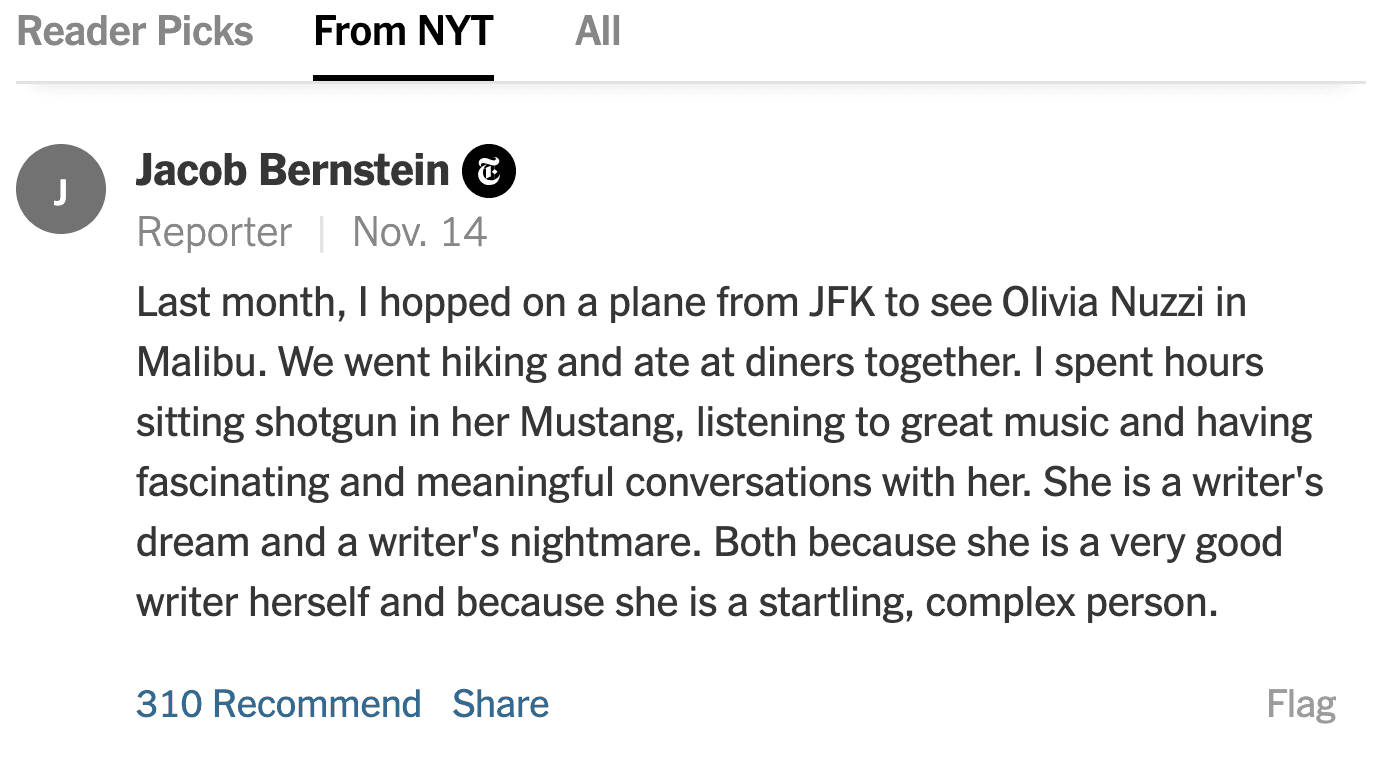Open the All comments tab
This screenshot has width=1382, height=760.
pyautogui.click(x=598, y=32)
